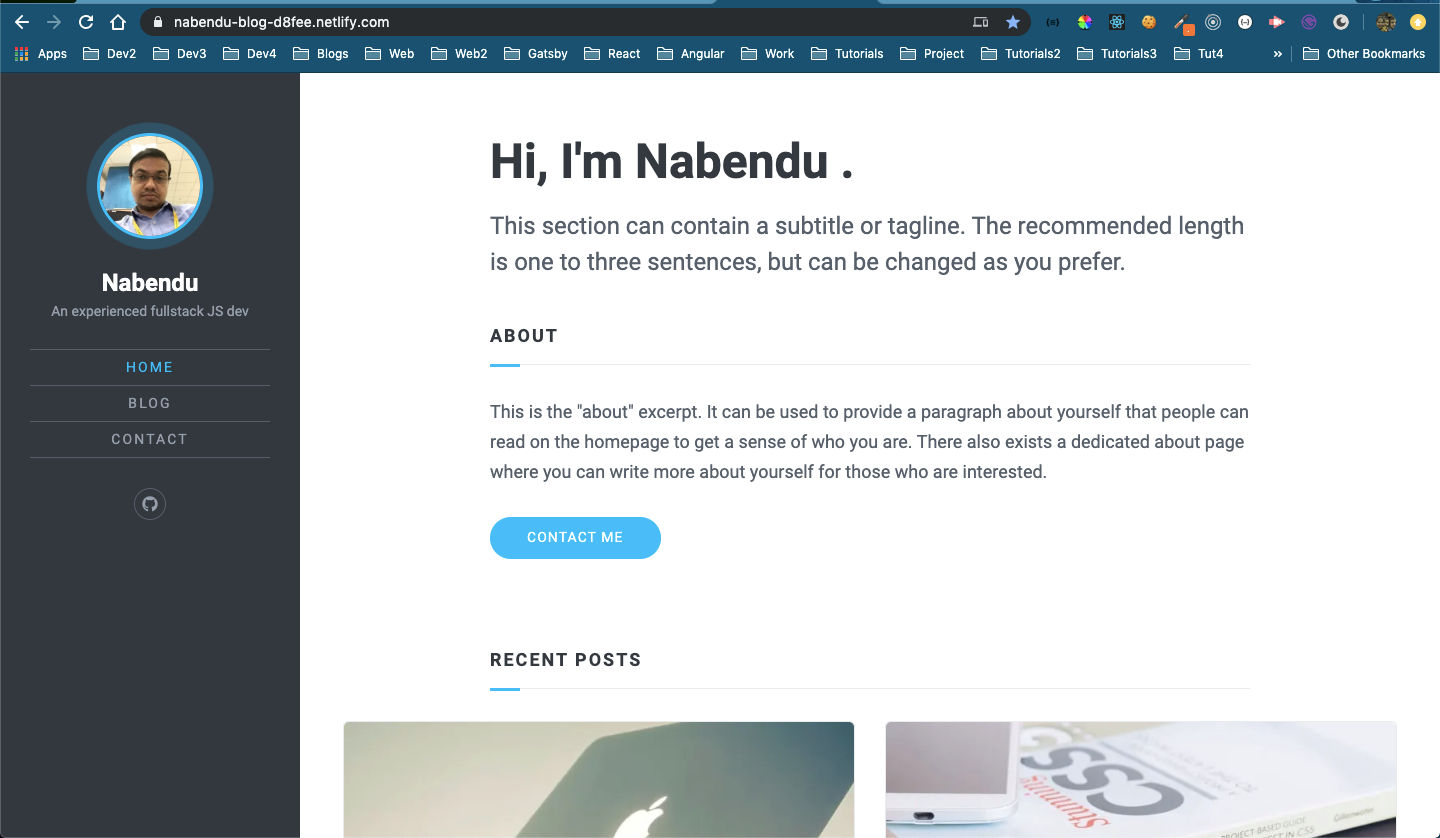The image size is (1440, 838).
Task: Open the Other Bookmarks folder
Action: 1364,54
